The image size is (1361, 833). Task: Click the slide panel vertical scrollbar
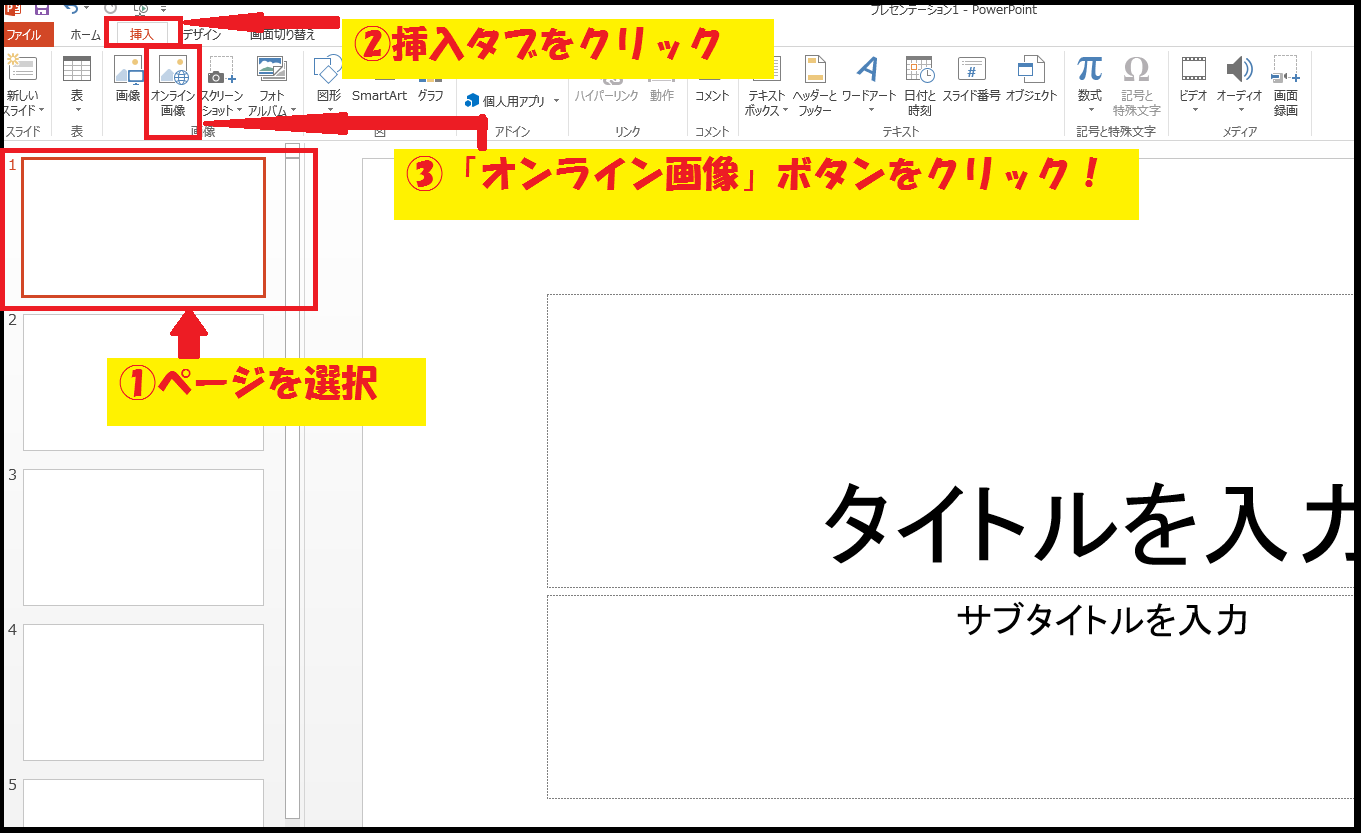tap(292, 488)
